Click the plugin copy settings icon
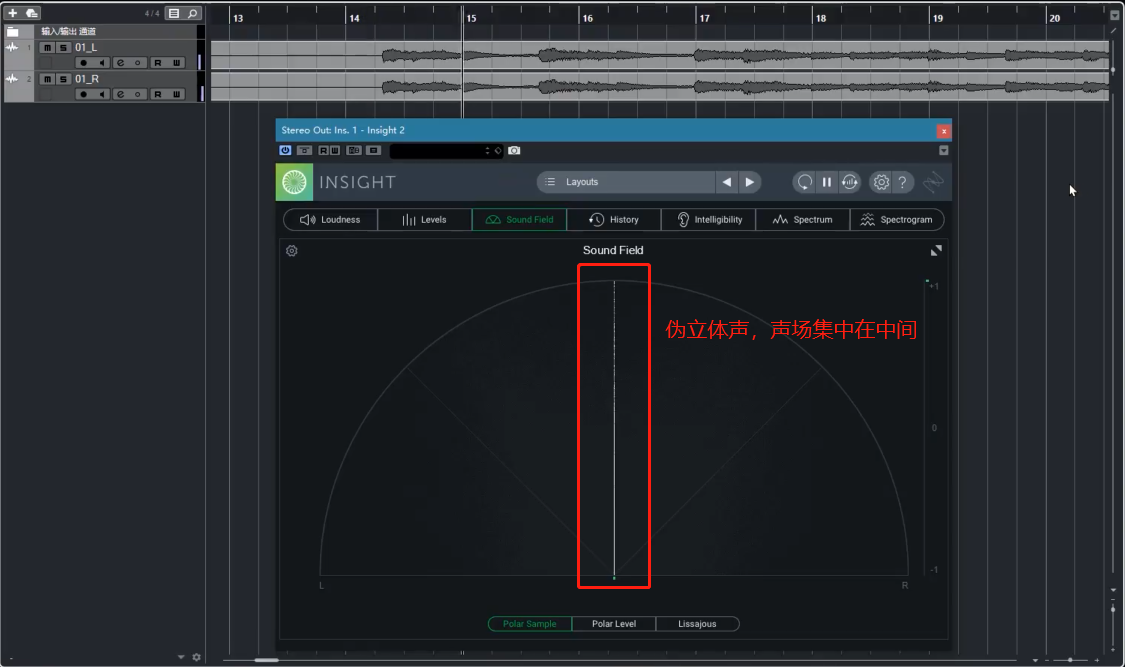The height and width of the screenshot is (667, 1125). 373,151
